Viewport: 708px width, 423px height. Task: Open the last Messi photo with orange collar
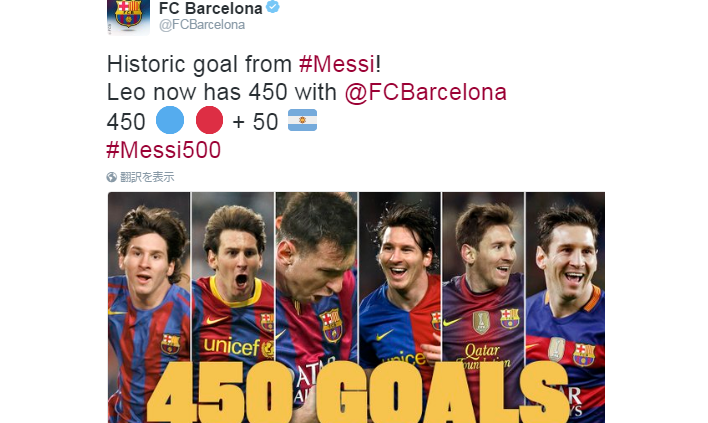point(565,307)
